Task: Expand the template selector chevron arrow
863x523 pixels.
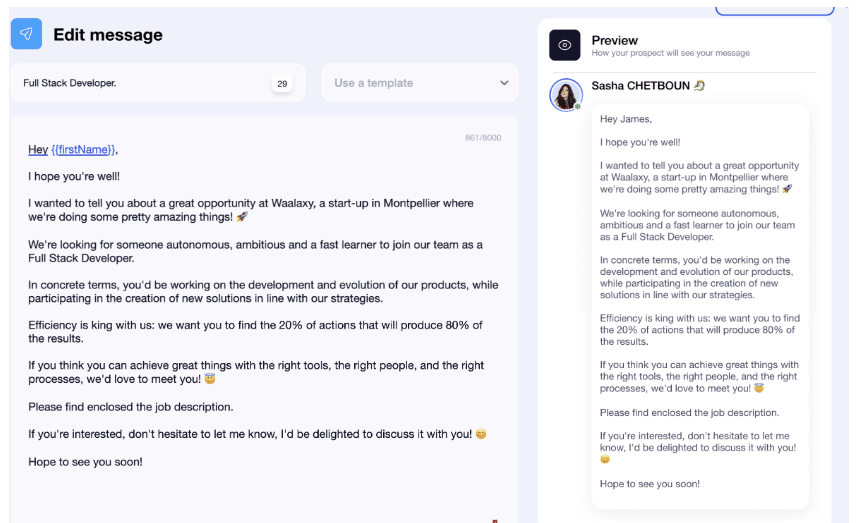Action: (x=504, y=83)
